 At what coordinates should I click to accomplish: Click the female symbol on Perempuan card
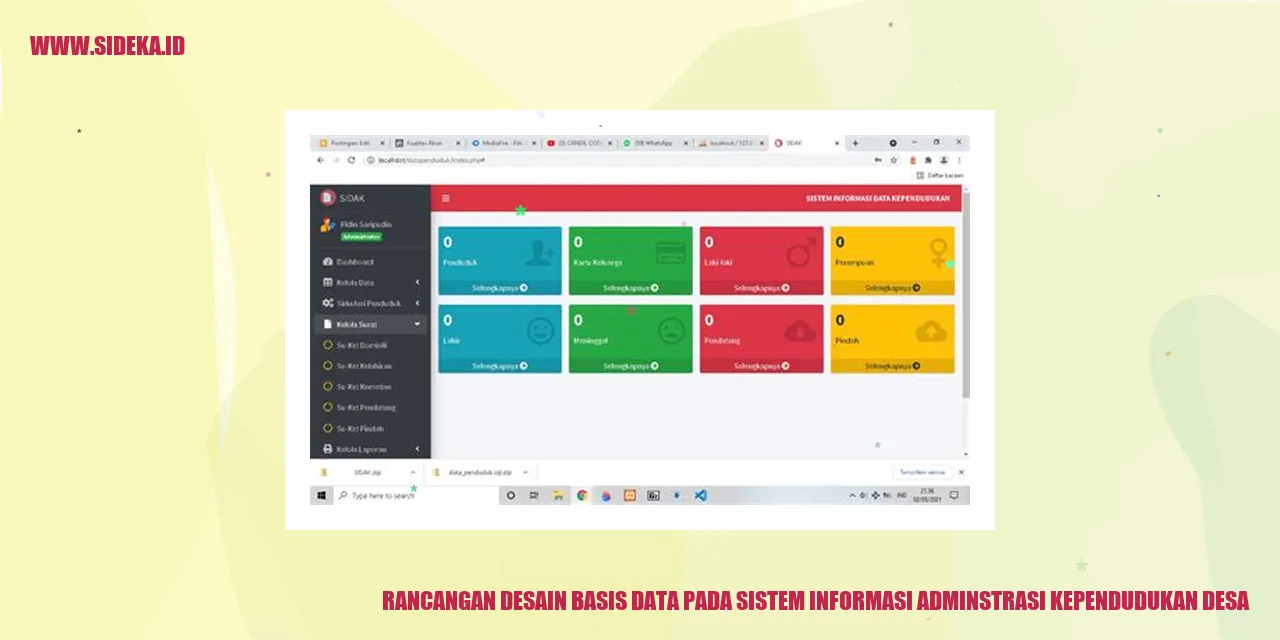click(938, 253)
